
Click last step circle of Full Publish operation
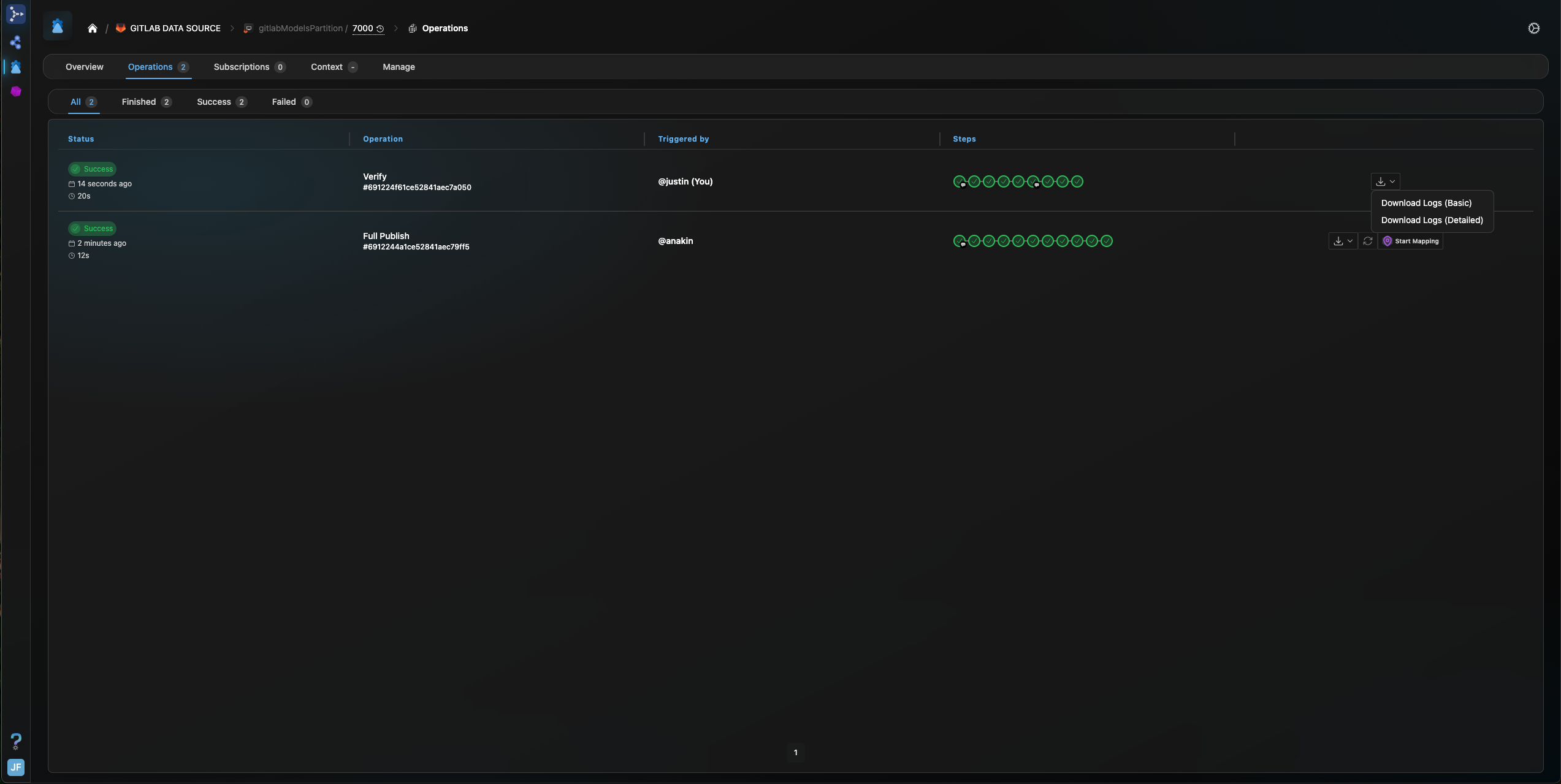1107,241
